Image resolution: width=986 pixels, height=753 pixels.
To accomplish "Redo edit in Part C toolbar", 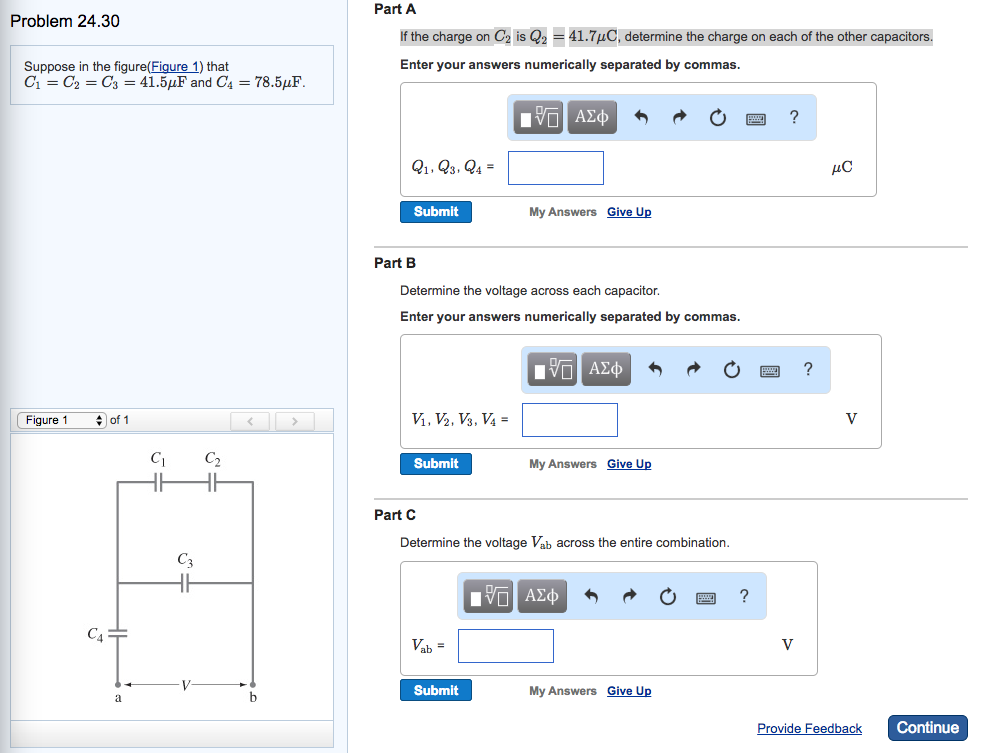I will tap(629, 596).
